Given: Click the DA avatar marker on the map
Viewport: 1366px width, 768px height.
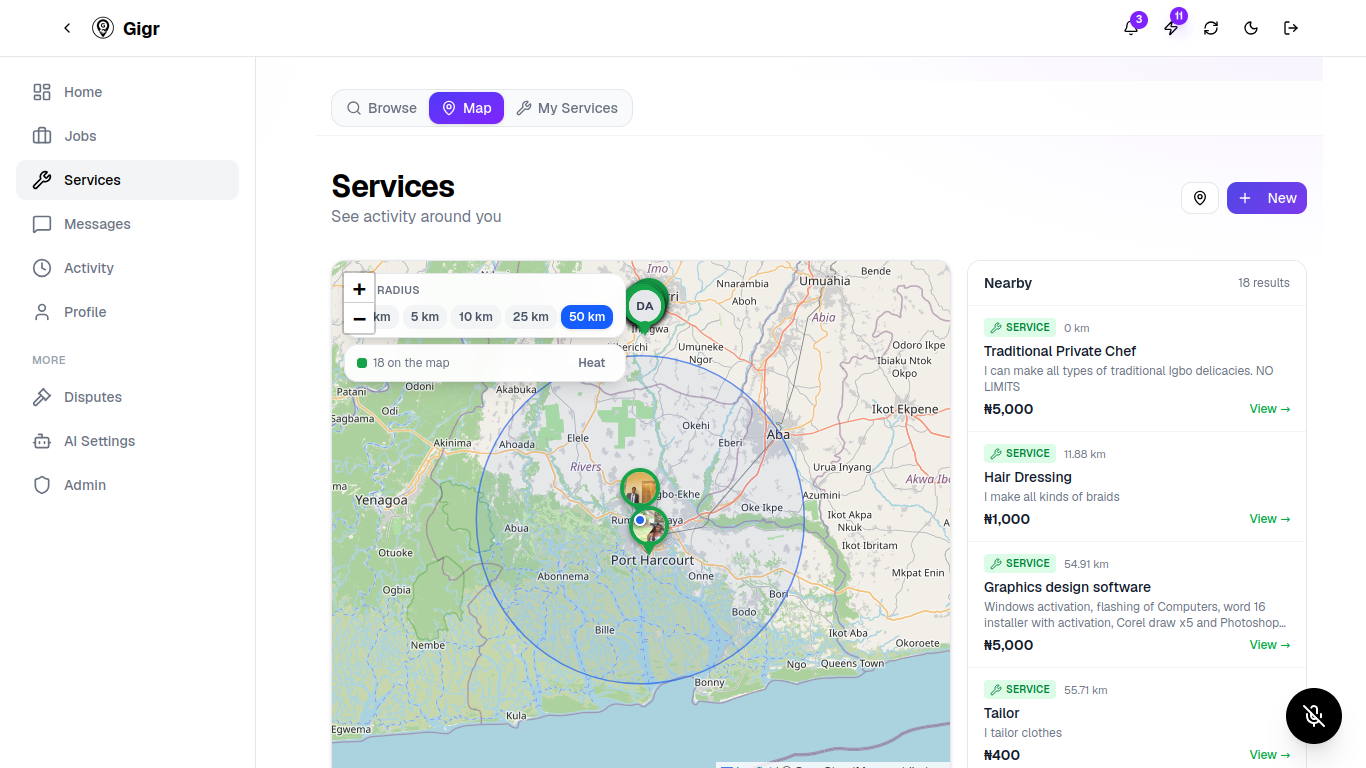Looking at the screenshot, I should 645,306.
